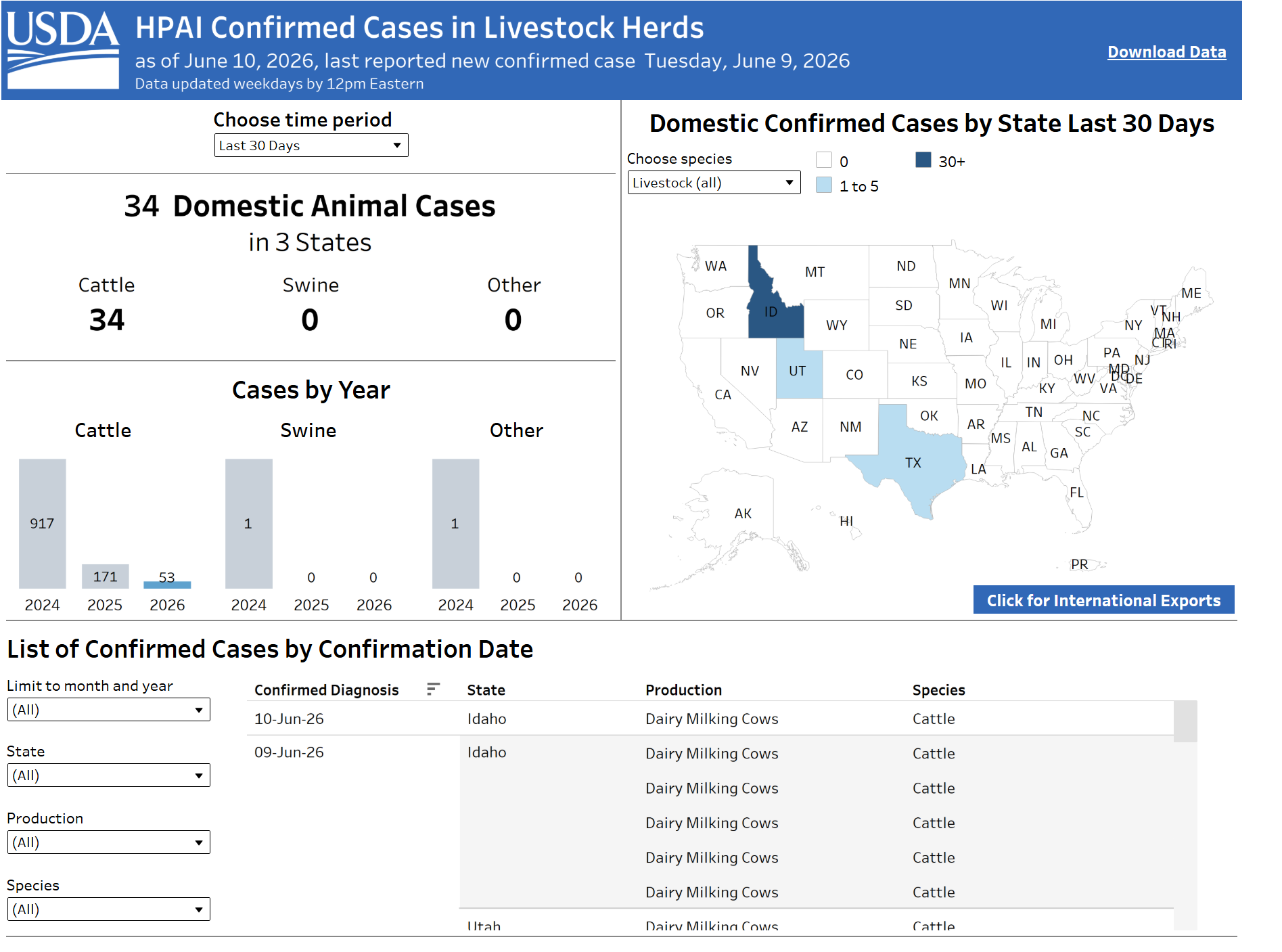
Task: Open the State filter dropdown
Action: 108,775
